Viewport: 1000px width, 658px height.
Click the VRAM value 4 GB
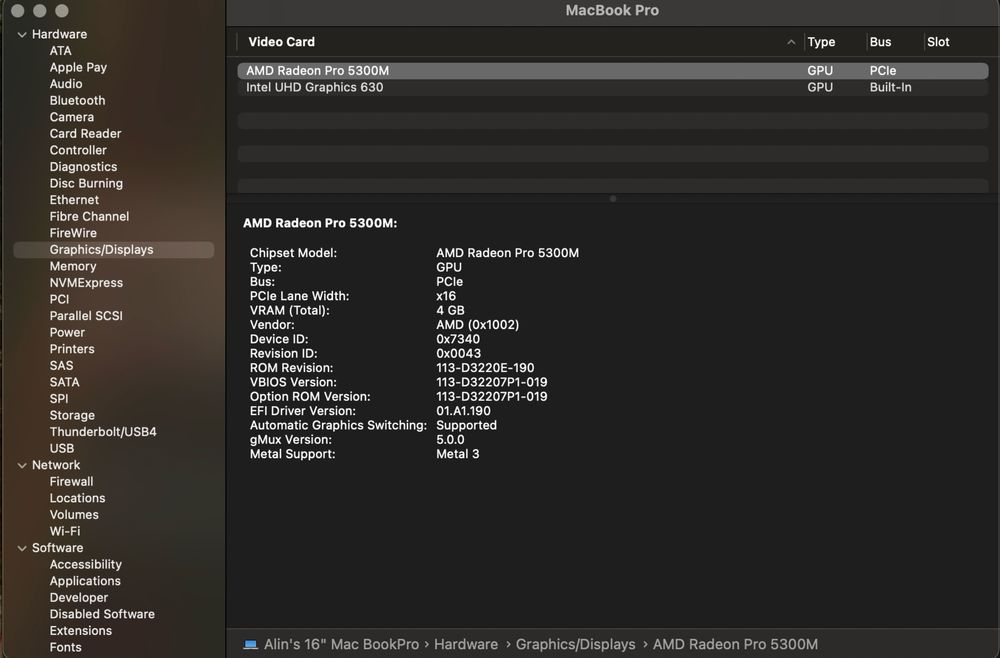[x=450, y=311]
